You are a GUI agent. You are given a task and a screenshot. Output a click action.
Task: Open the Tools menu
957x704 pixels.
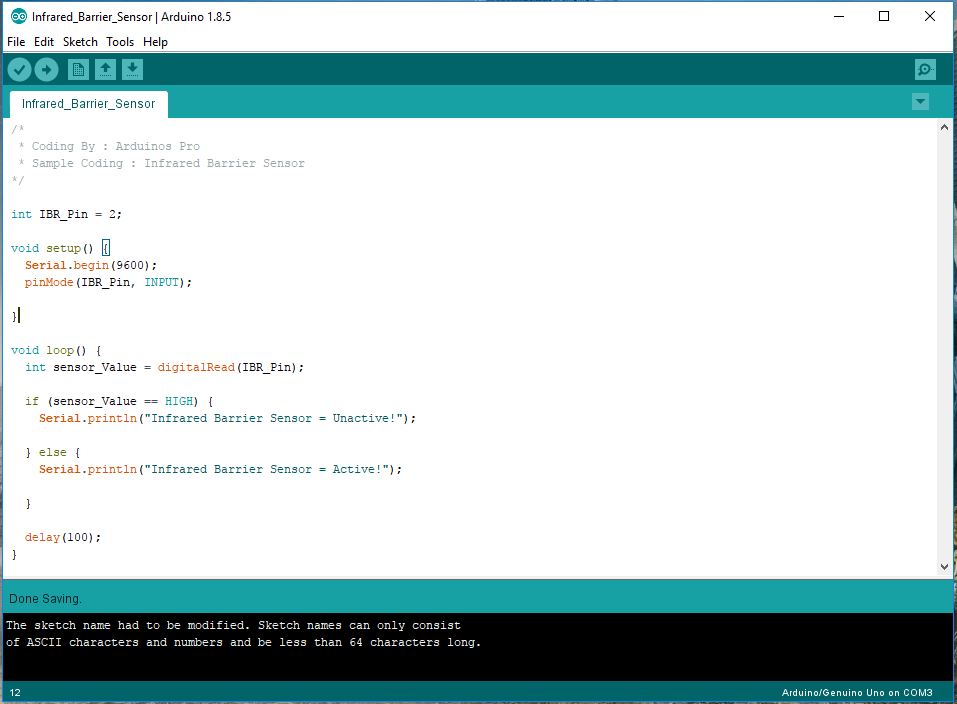[120, 42]
